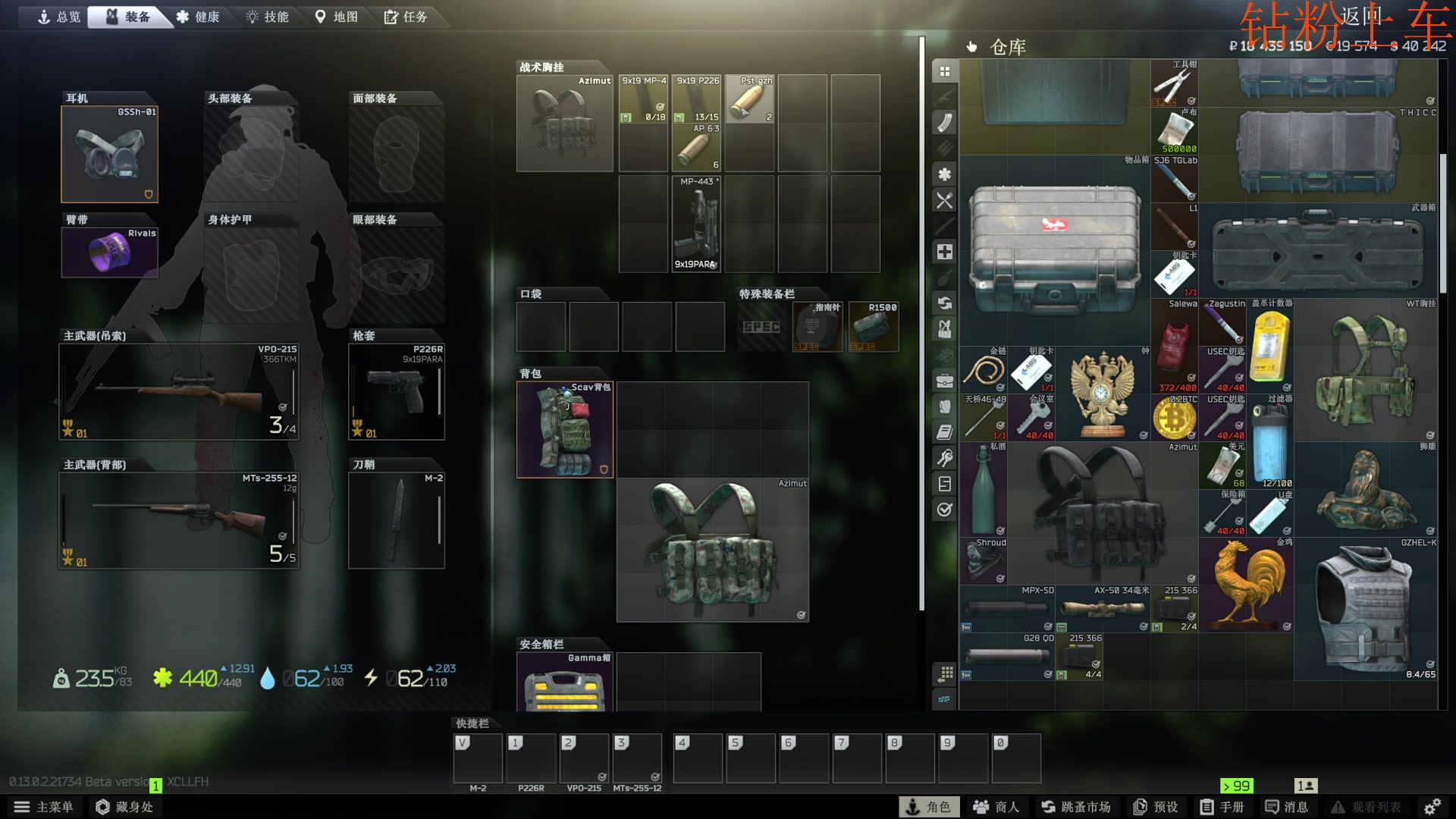Select the 盖革计数器 Geiger counter
This screenshot has height=819, width=1456.
click(1270, 346)
